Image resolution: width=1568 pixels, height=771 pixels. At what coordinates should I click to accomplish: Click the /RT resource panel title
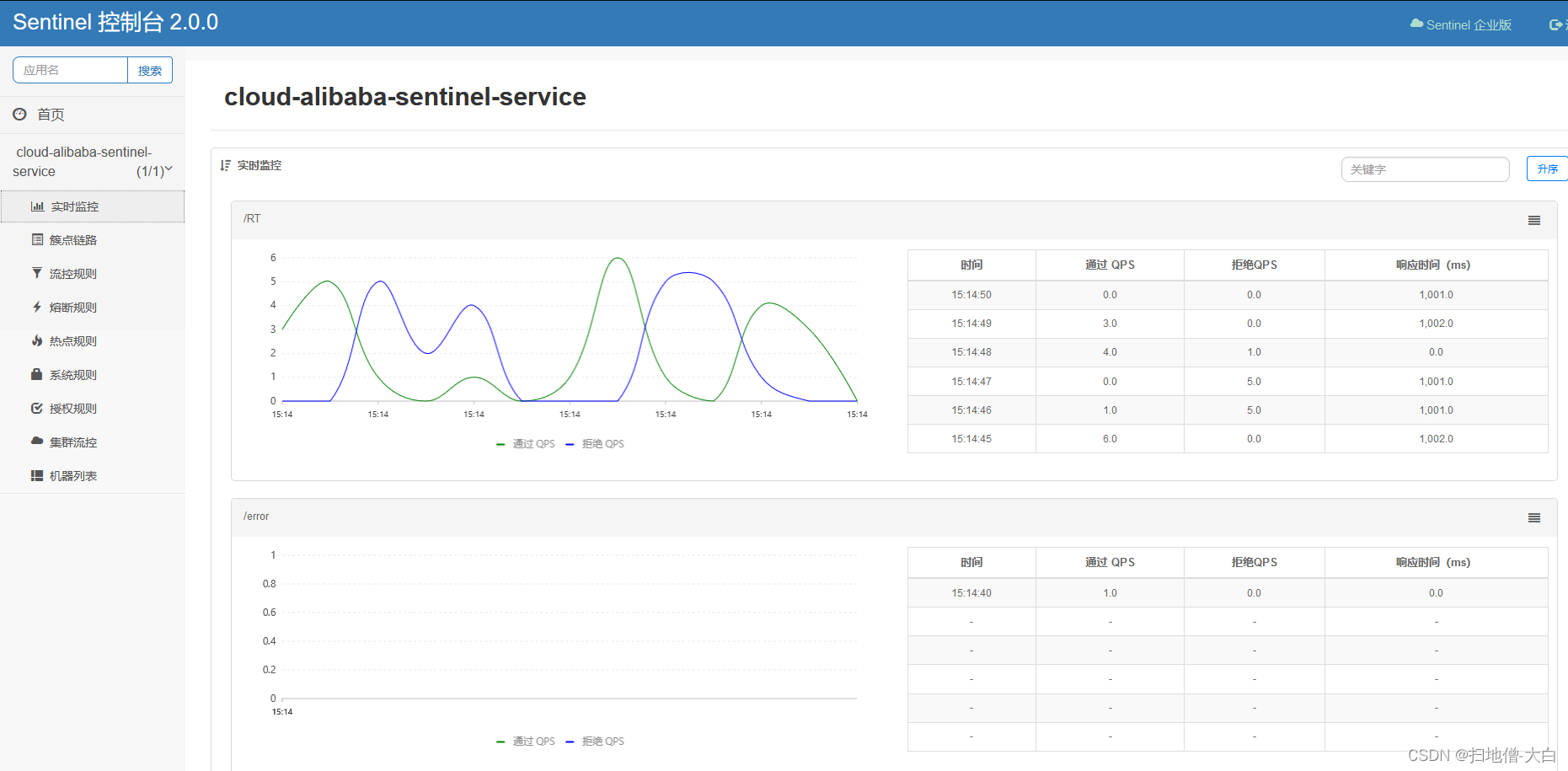(x=252, y=219)
